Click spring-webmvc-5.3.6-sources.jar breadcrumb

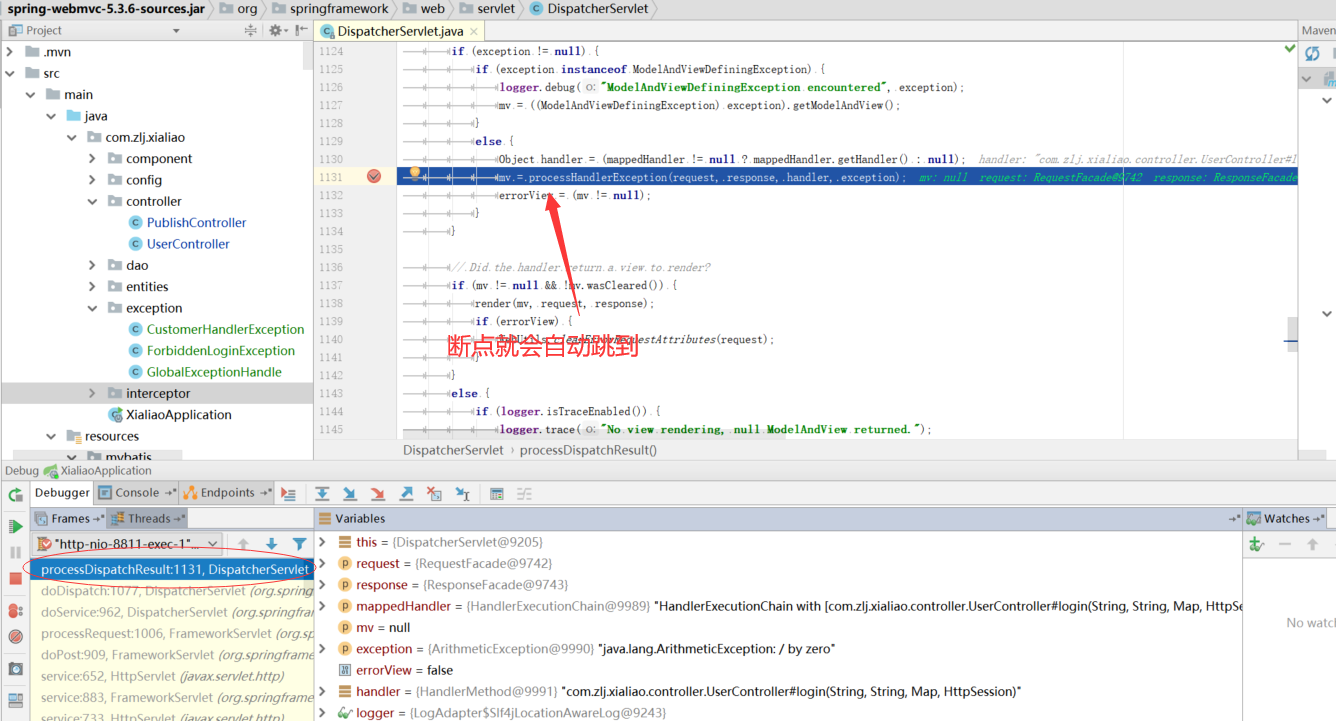[x=106, y=8]
